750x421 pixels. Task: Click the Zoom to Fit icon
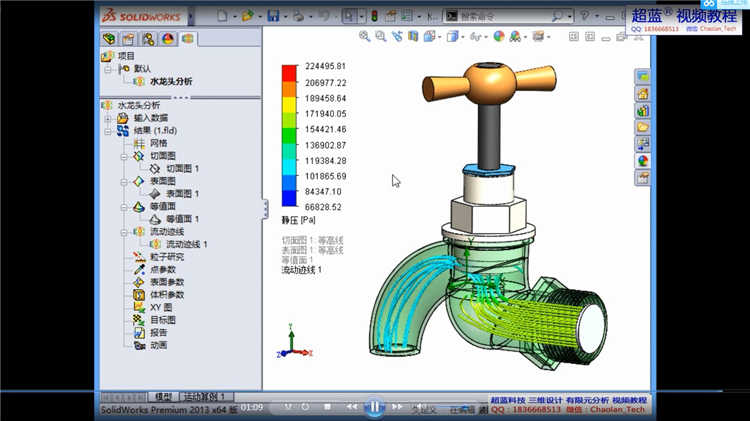(364, 36)
